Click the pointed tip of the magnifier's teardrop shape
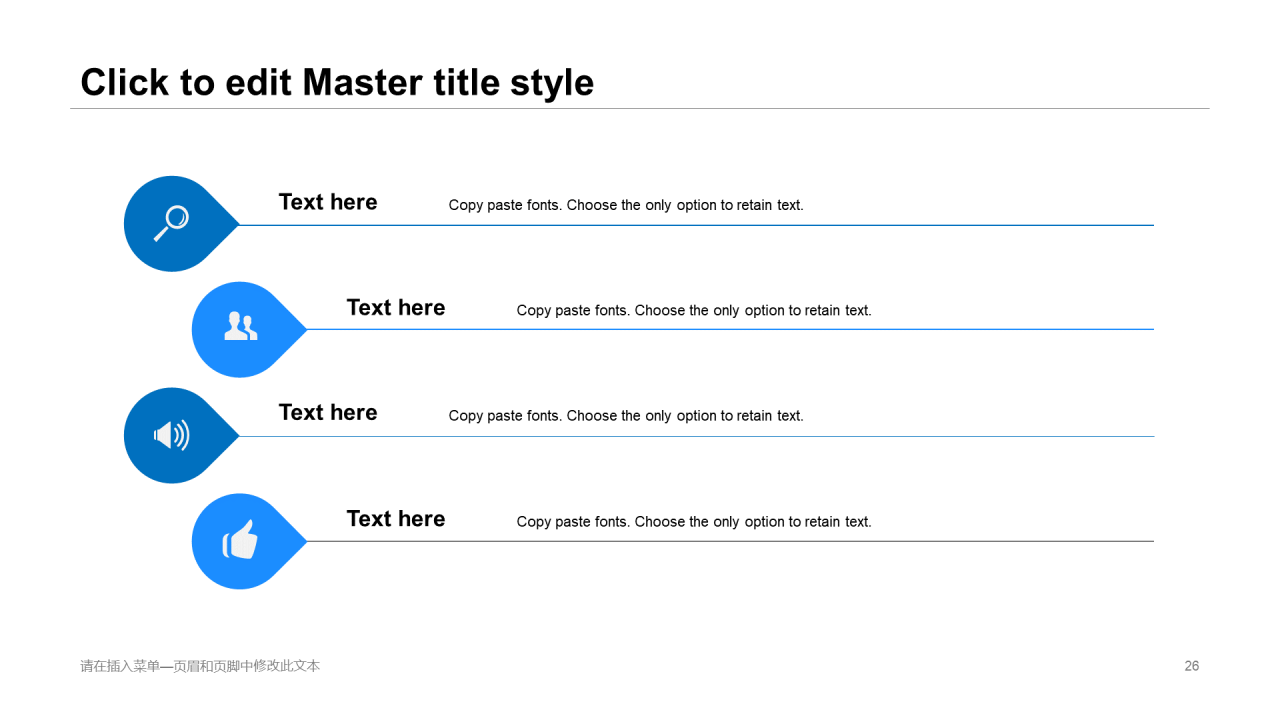The image size is (1280, 720). pyautogui.click(x=236, y=225)
